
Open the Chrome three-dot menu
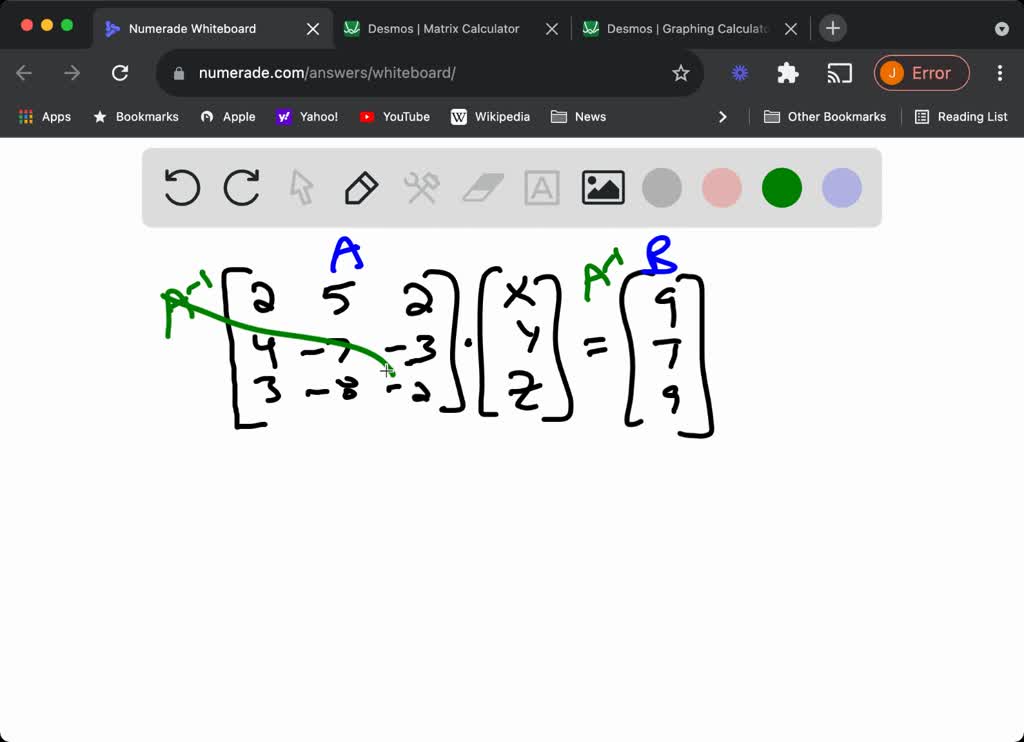(999, 73)
